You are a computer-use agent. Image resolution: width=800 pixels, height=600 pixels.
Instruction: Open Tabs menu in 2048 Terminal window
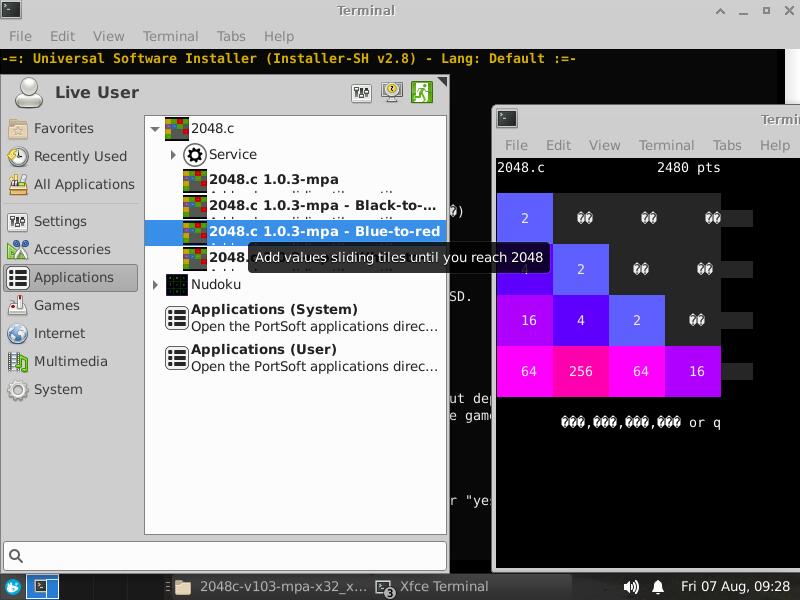click(727, 145)
